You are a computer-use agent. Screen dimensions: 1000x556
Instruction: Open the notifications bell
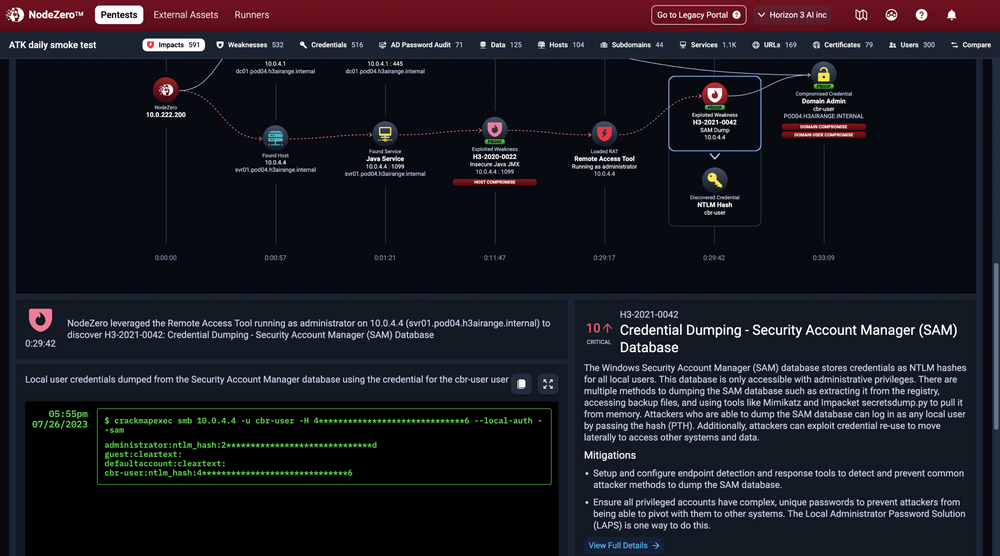(951, 15)
